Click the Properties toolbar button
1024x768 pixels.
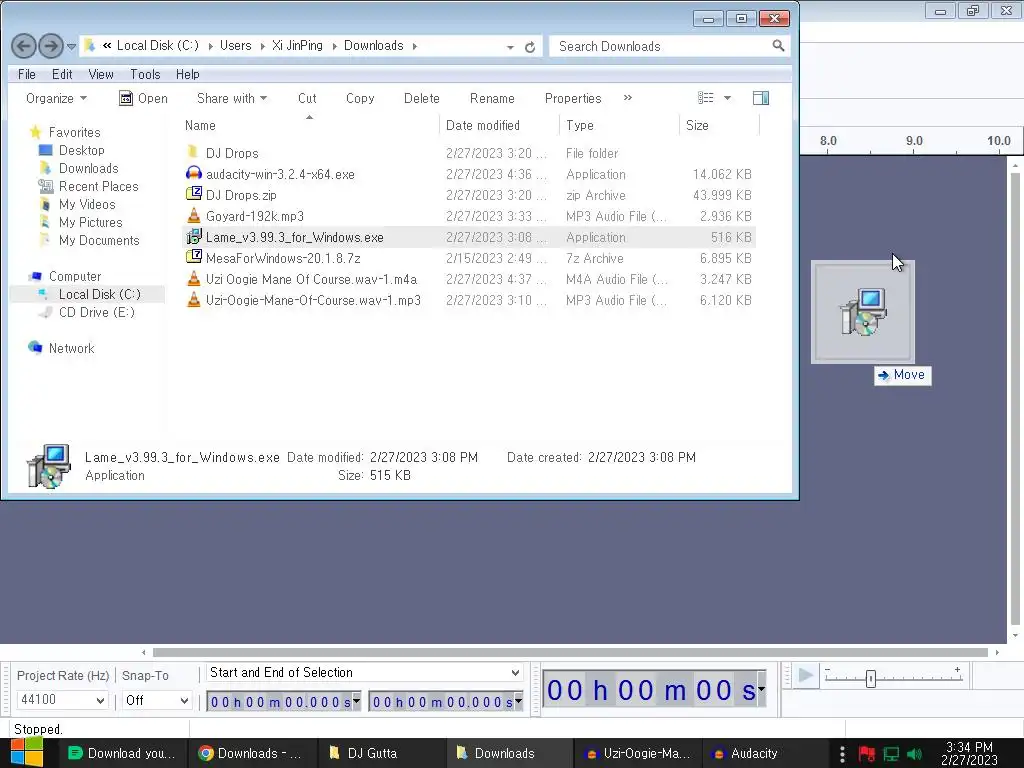pyautogui.click(x=573, y=98)
